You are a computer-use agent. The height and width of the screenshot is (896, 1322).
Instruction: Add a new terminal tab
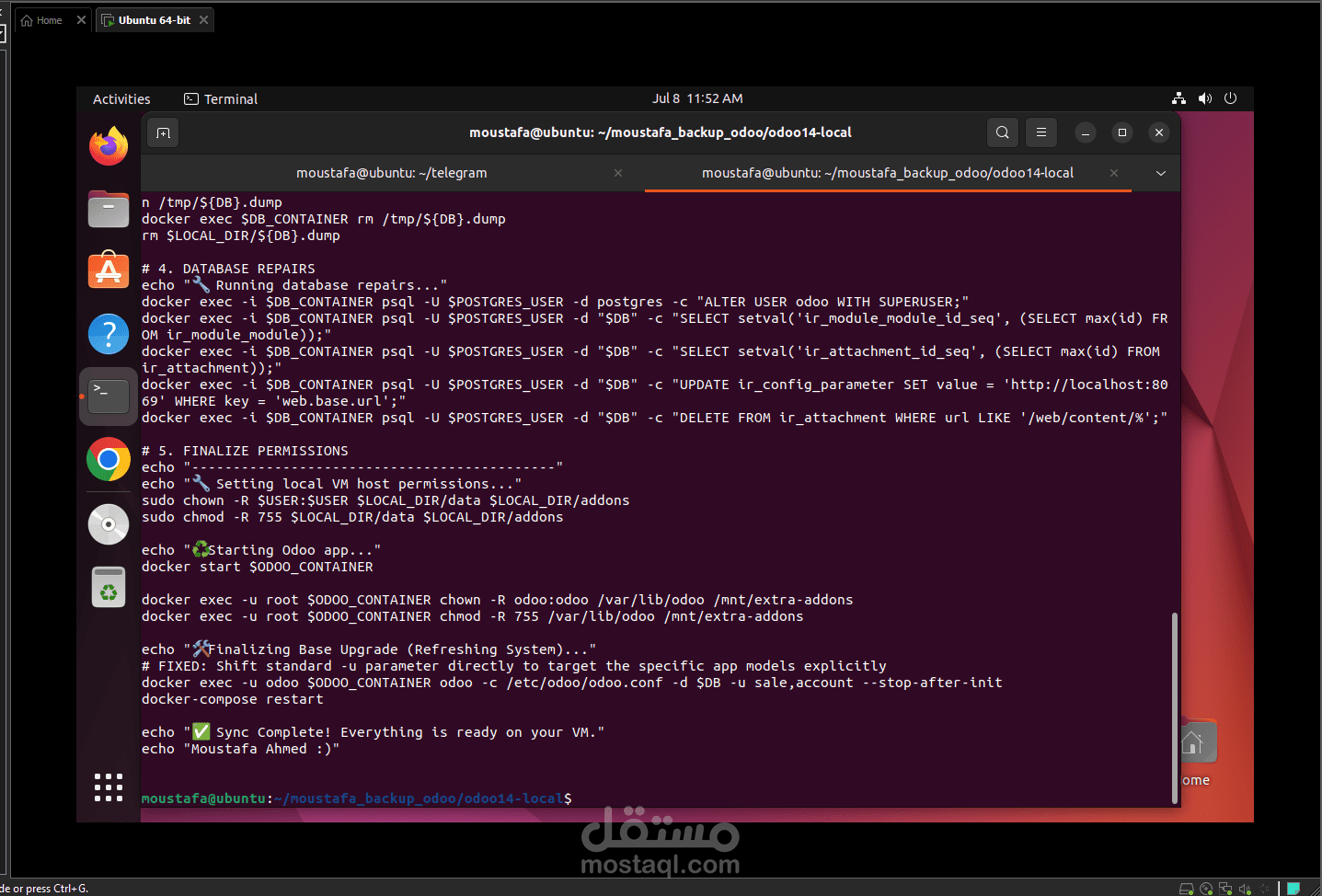pyautogui.click(x=164, y=132)
